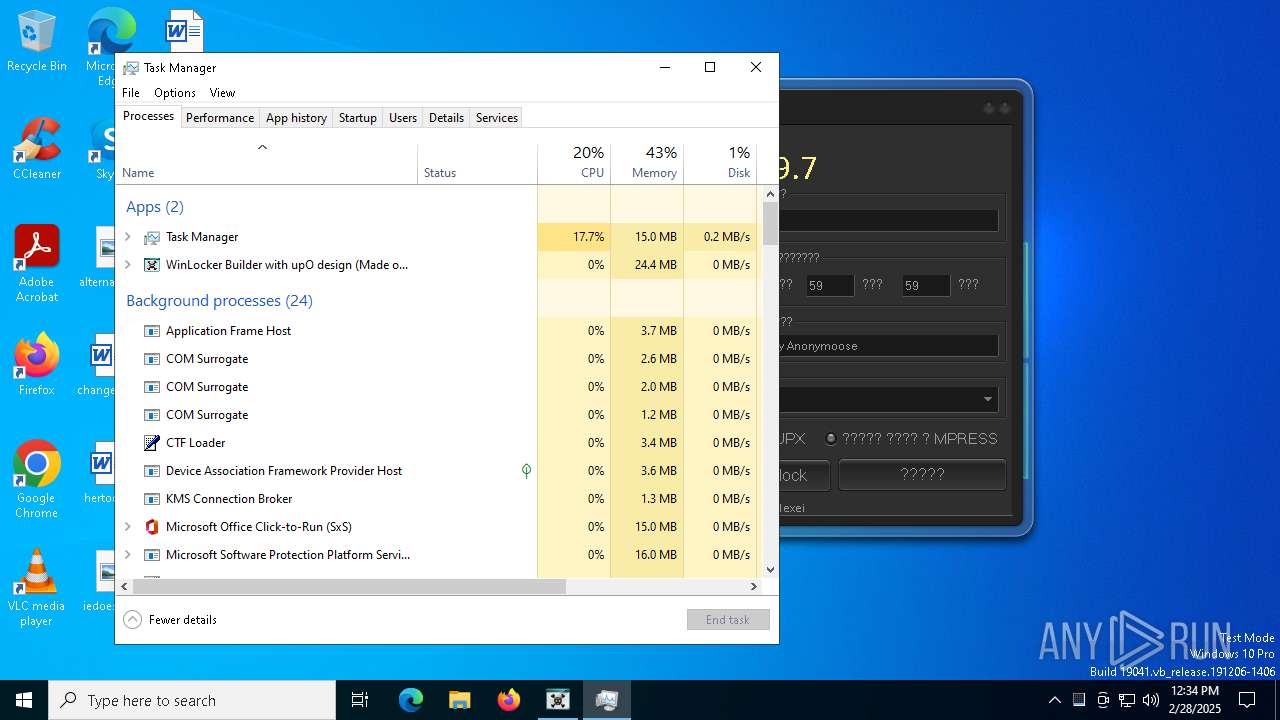Click the Microsoft Office Click-to-Run icon
The image size is (1280, 720).
tap(152, 526)
